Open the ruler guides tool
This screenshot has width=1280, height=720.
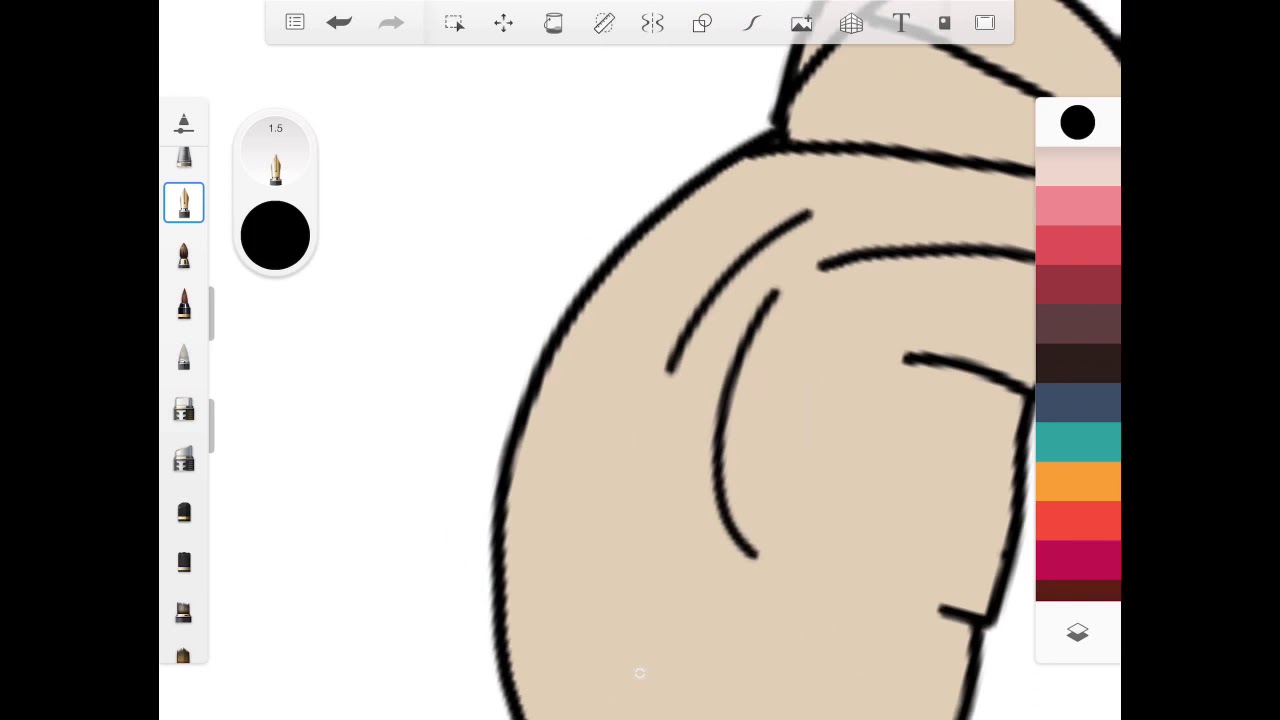[x=604, y=22]
